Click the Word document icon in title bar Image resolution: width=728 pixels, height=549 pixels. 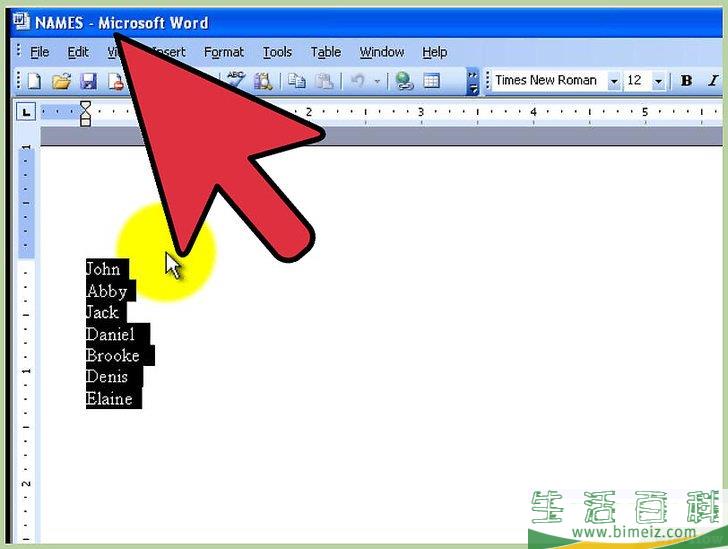point(21,21)
